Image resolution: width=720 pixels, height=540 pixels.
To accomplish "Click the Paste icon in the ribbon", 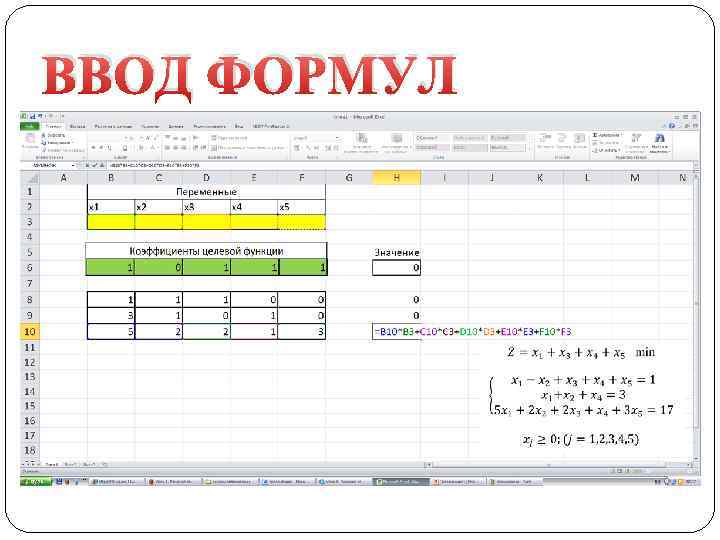I will pyautogui.click(x=30, y=140).
